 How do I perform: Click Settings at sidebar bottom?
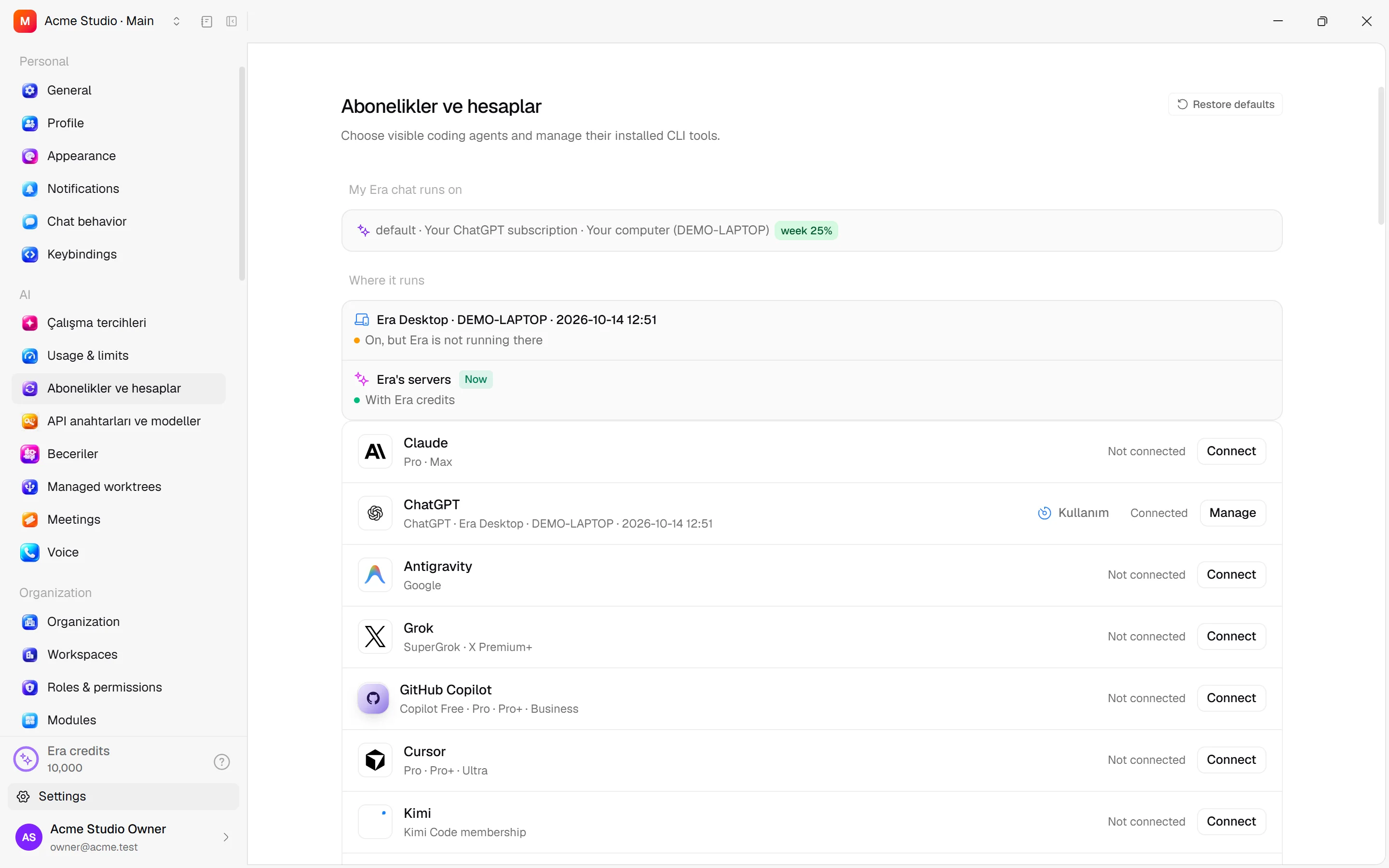(123, 796)
